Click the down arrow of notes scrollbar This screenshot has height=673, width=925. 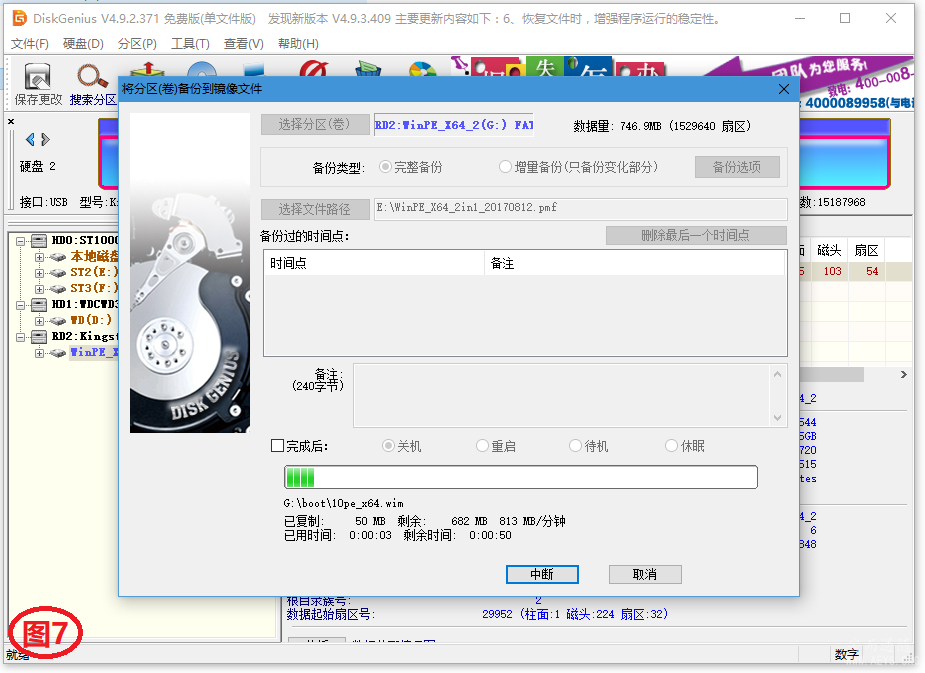click(x=778, y=418)
